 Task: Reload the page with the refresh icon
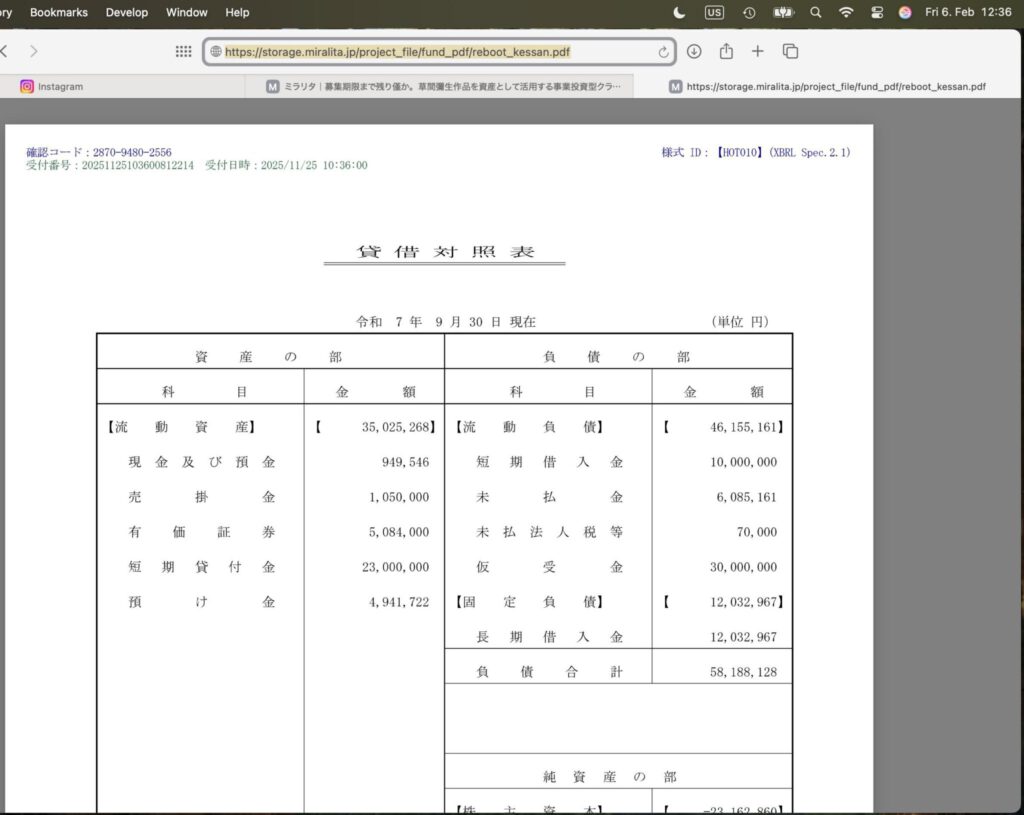pyautogui.click(x=663, y=52)
